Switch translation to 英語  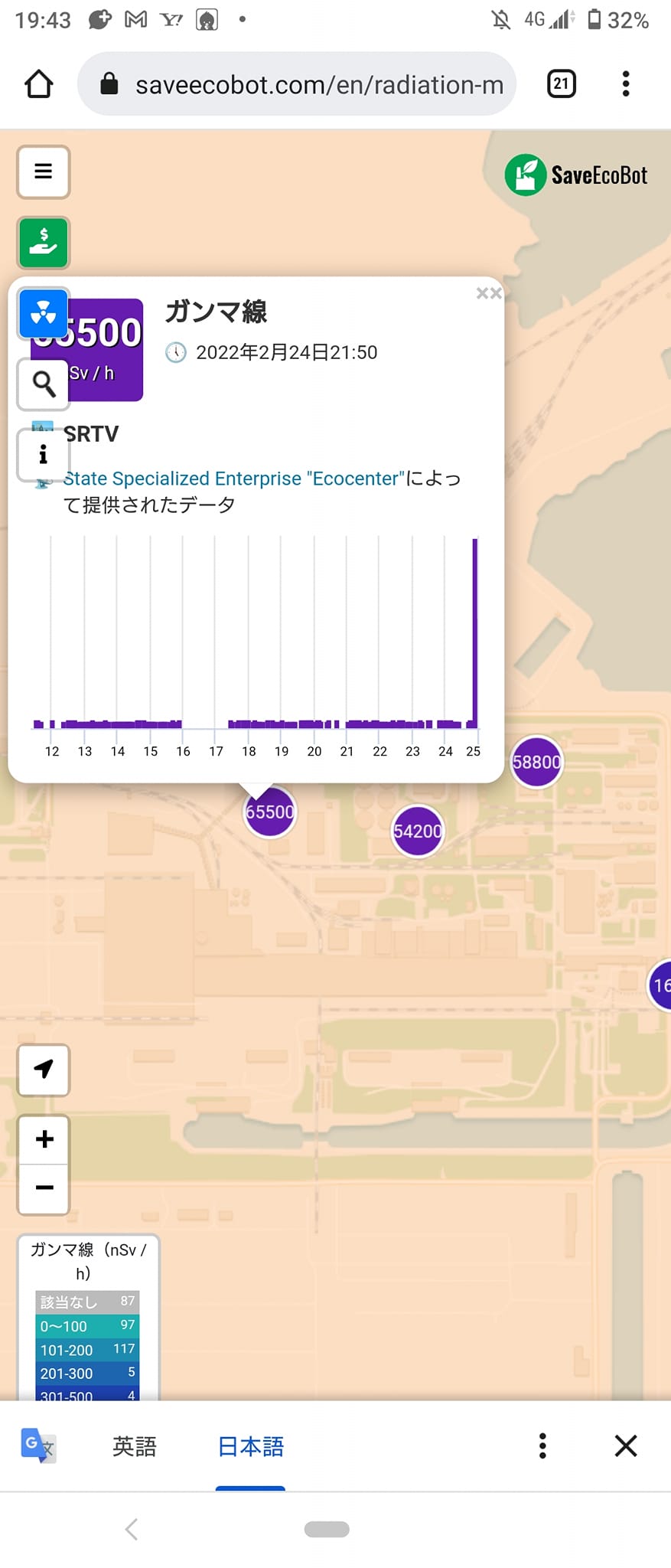pyautogui.click(x=135, y=1446)
